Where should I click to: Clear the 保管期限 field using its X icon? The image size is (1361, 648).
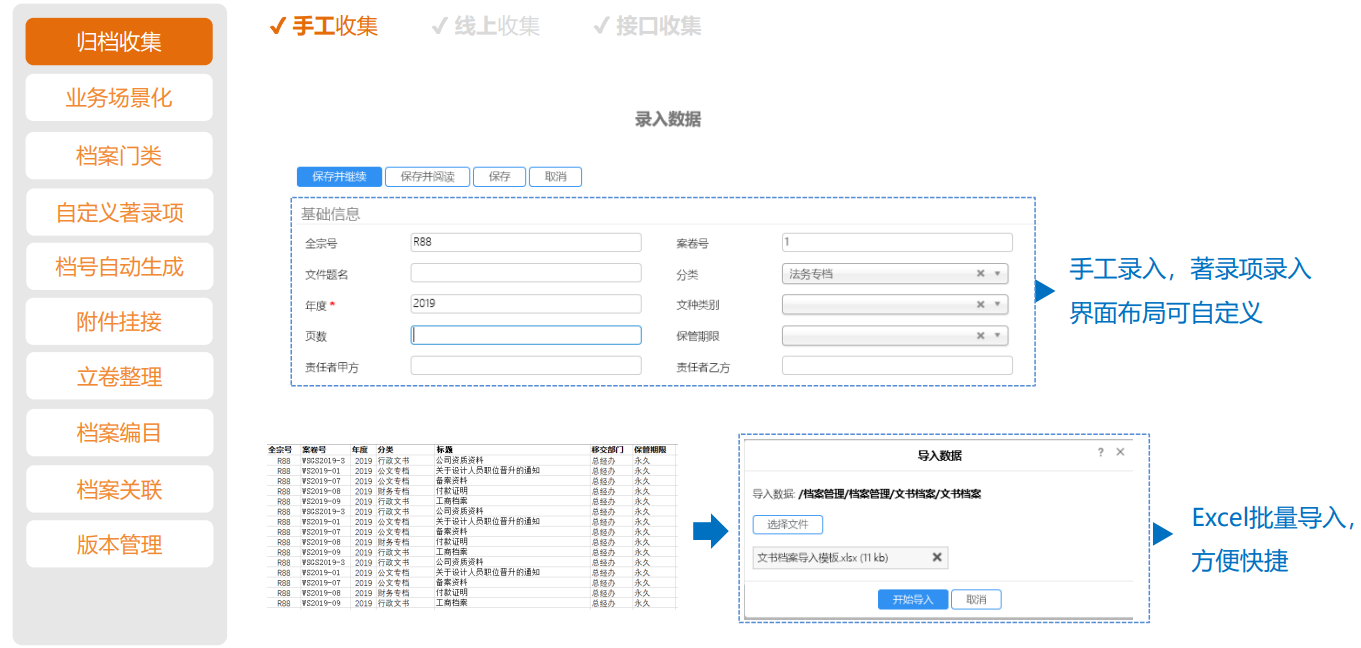[980, 336]
